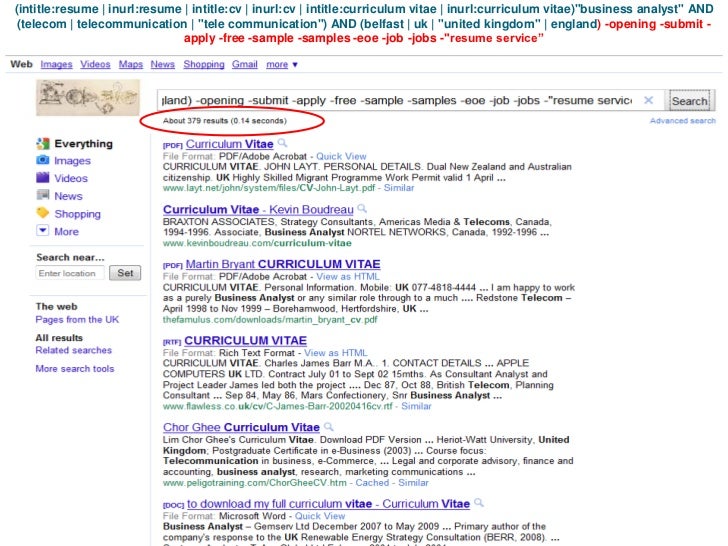Click the Set location button
The width and height of the screenshot is (728, 546).
(x=125, y=273)
